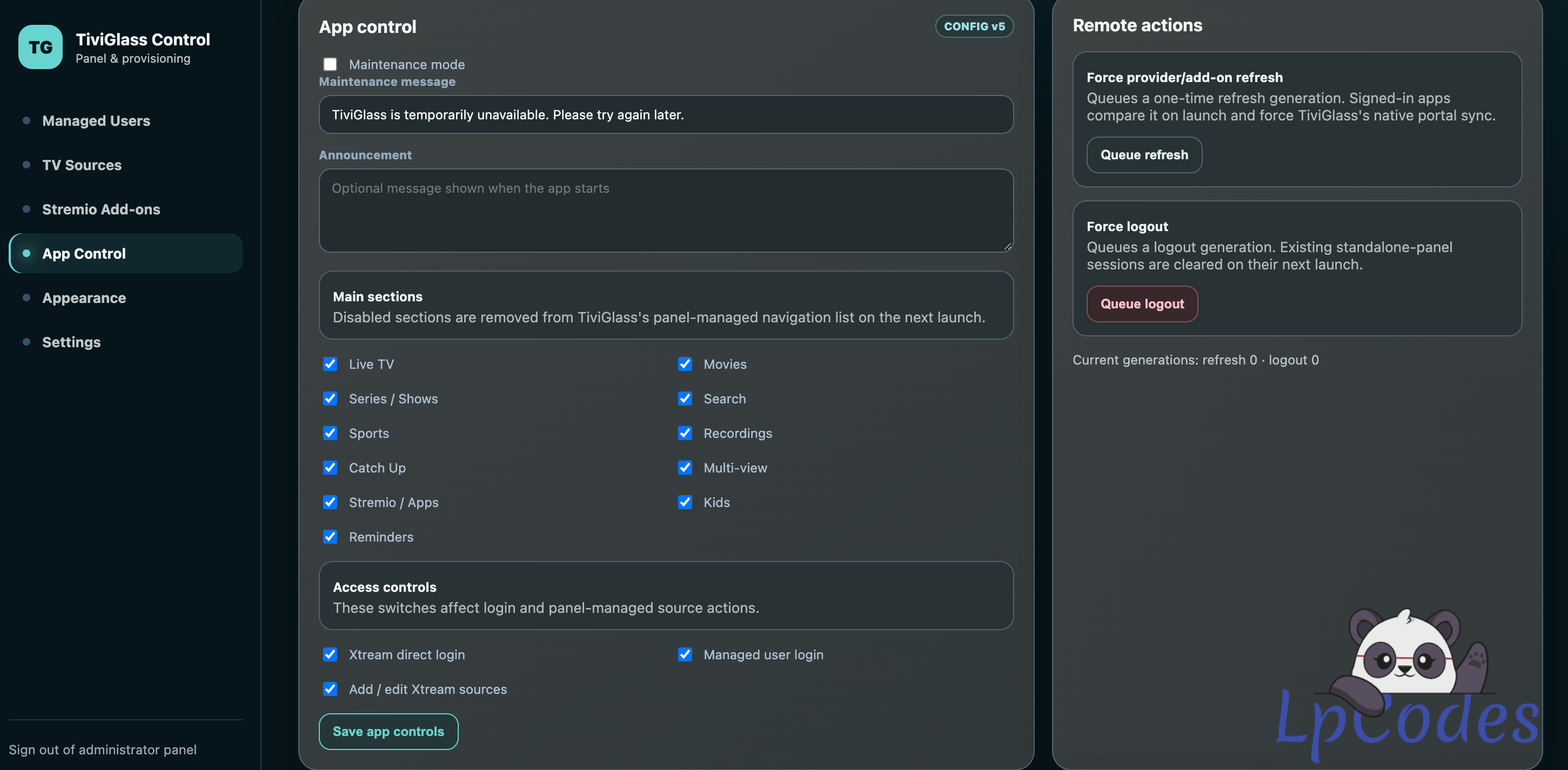This screenshot has height=770, width=1568.
Task: Disable the Series / Shows section
Action: pos(330,399)
